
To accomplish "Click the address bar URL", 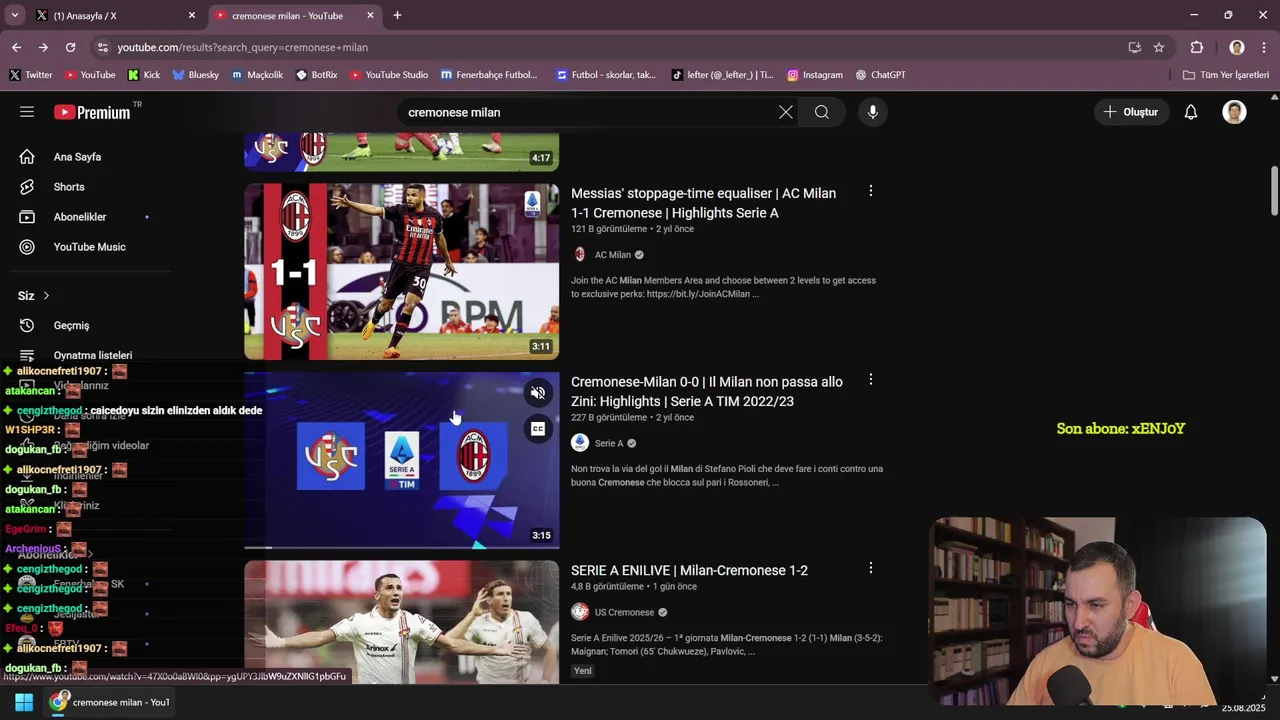I will [243, 47].
